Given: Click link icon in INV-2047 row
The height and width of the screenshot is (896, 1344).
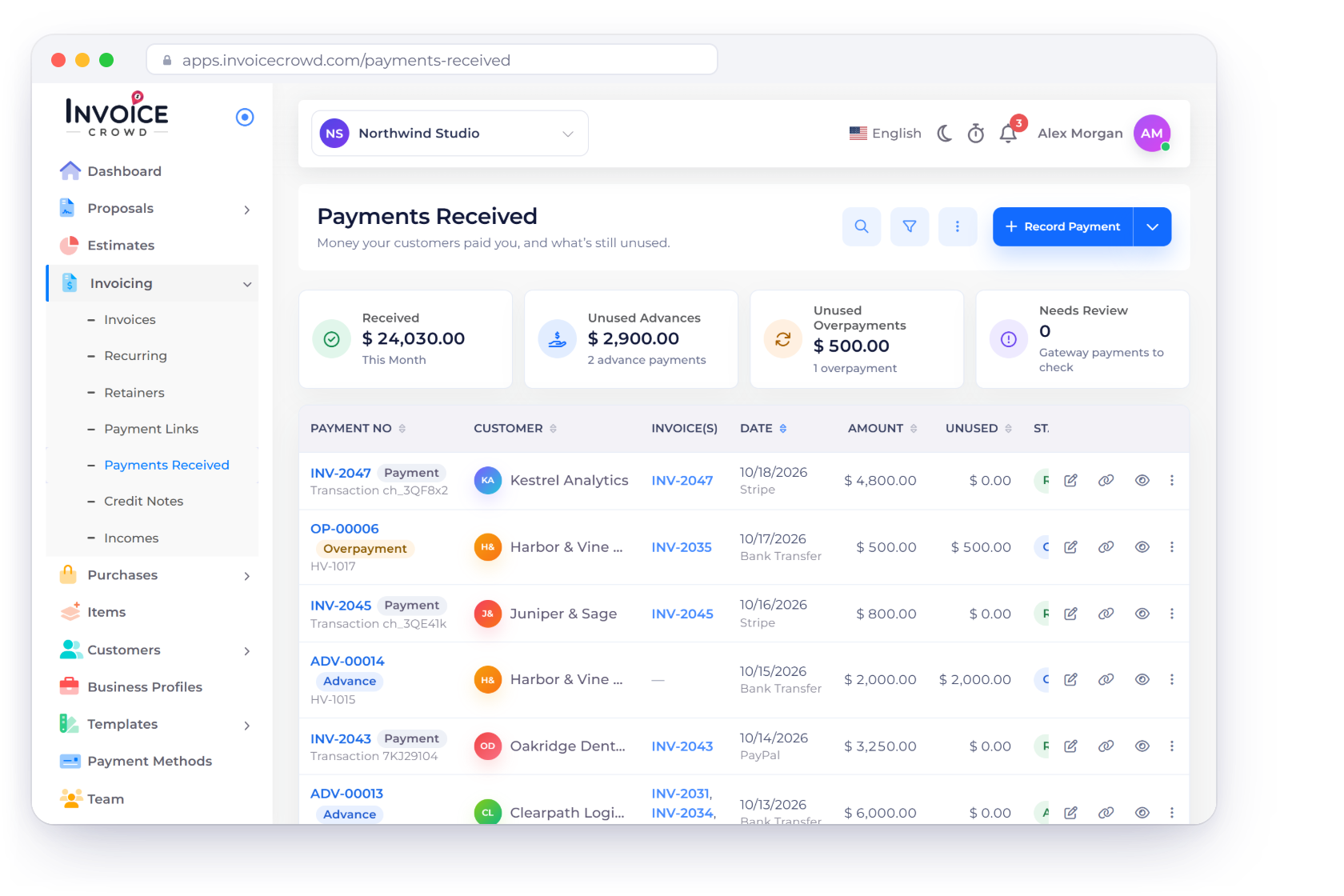Looking at the screenshot, I should pyautogui.click(x=1106, y=480).
